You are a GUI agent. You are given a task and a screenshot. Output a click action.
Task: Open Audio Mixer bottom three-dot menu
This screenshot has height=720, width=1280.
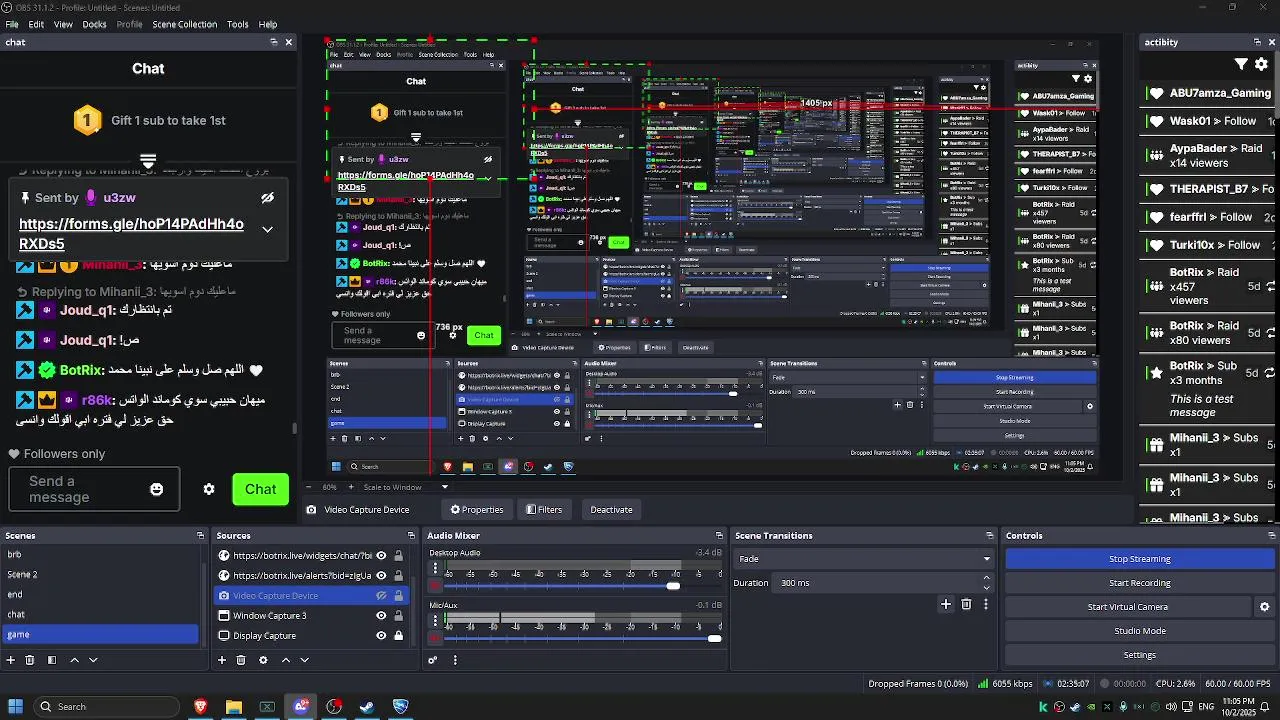click(x=455, y=660)
